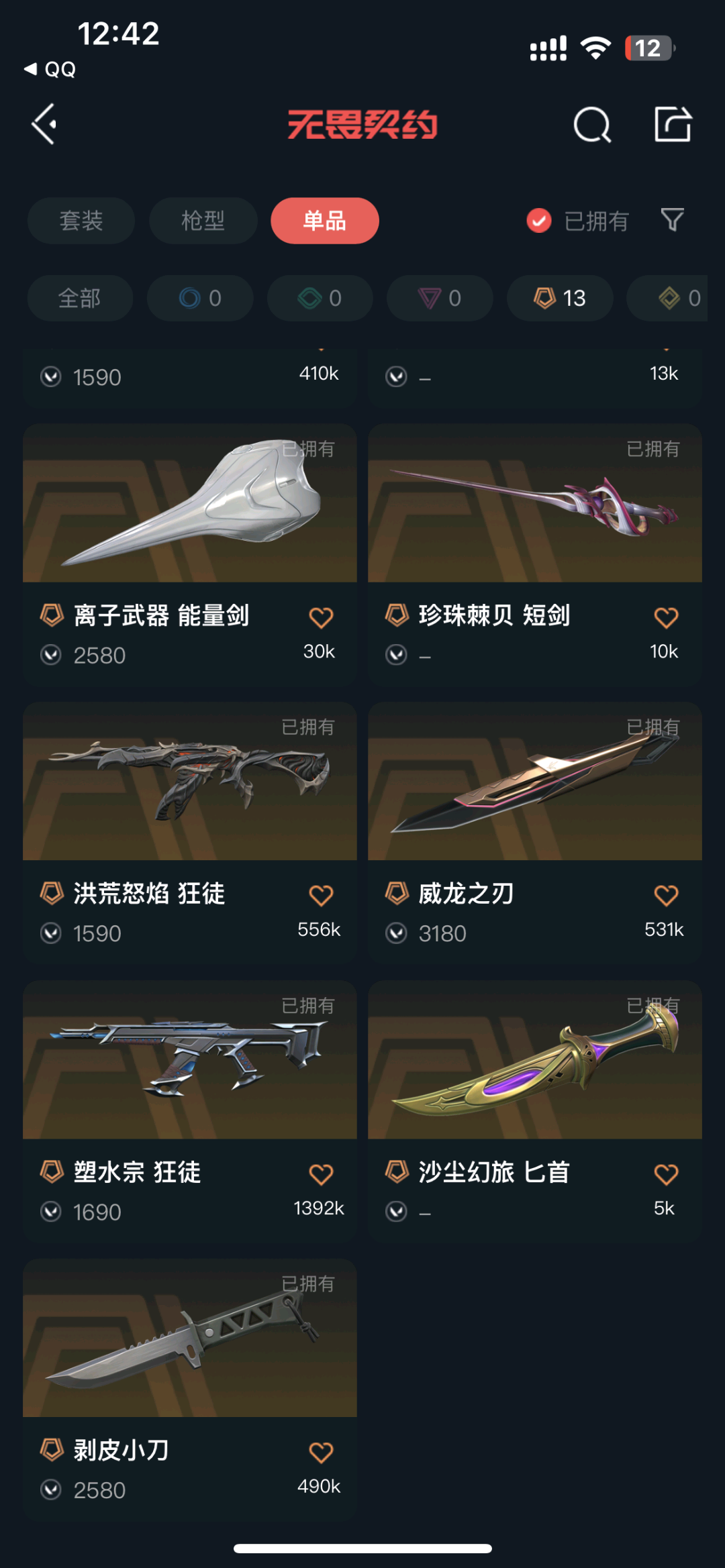Select the blue circle tier filter
The height and width of the screenshot is (1568, 725).
coord(200,298)
